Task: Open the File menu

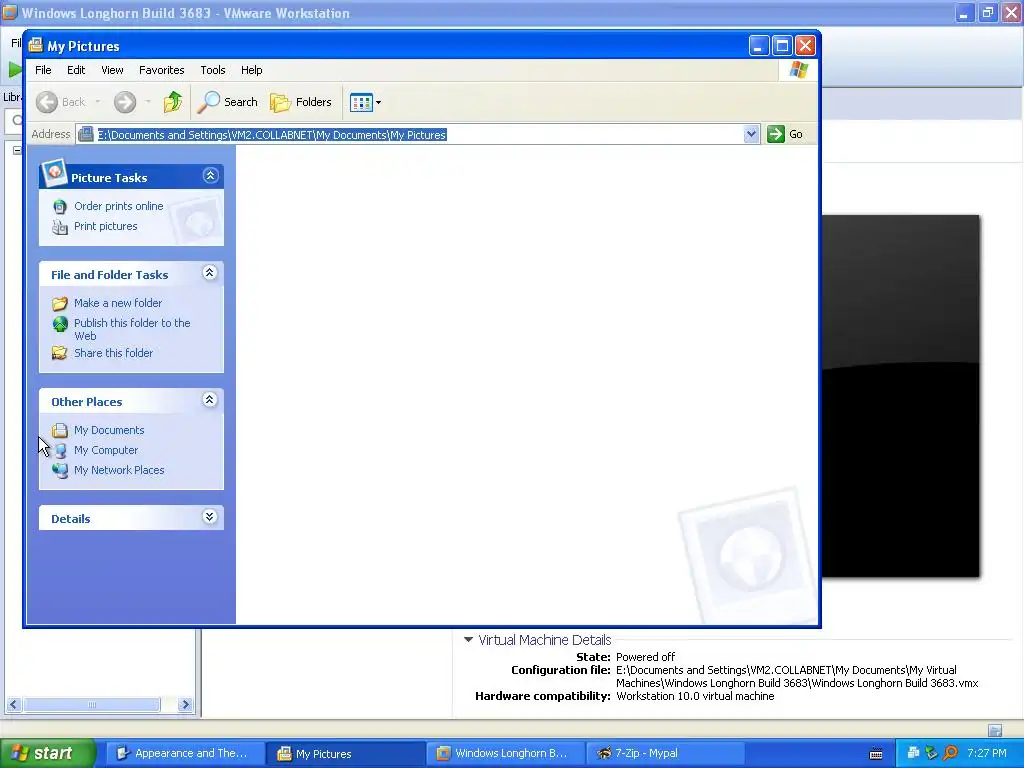Action: point(43,70)
